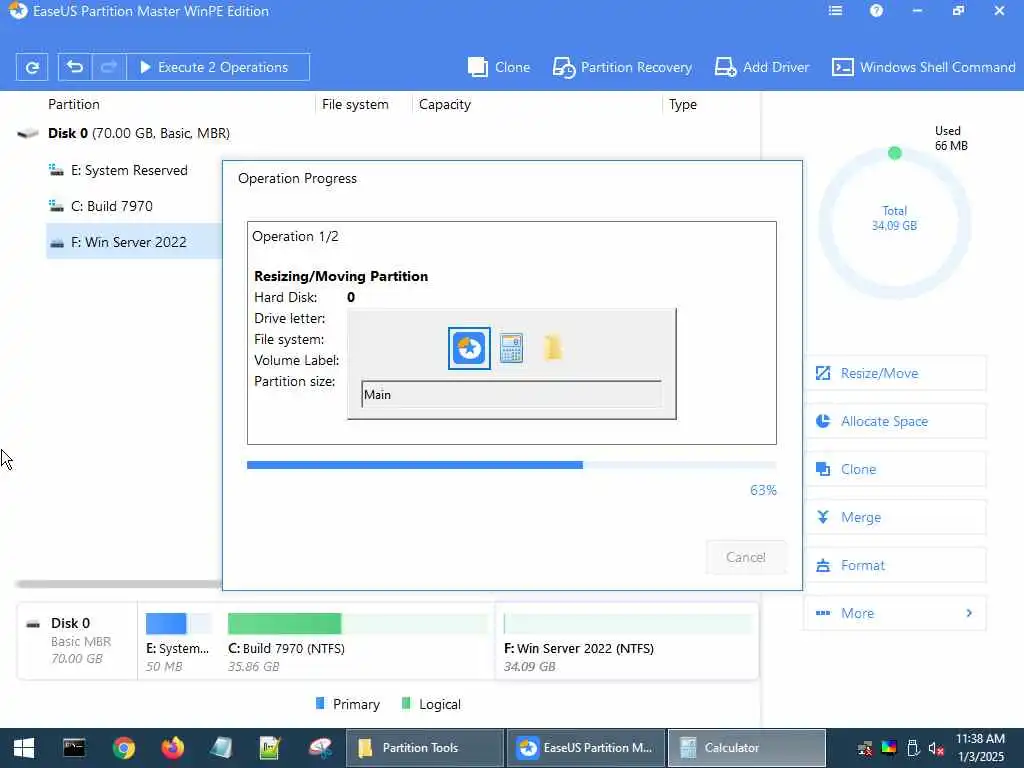Click C: Build 7970 block in disk map
1024x768 pixels.
point(357,642)
